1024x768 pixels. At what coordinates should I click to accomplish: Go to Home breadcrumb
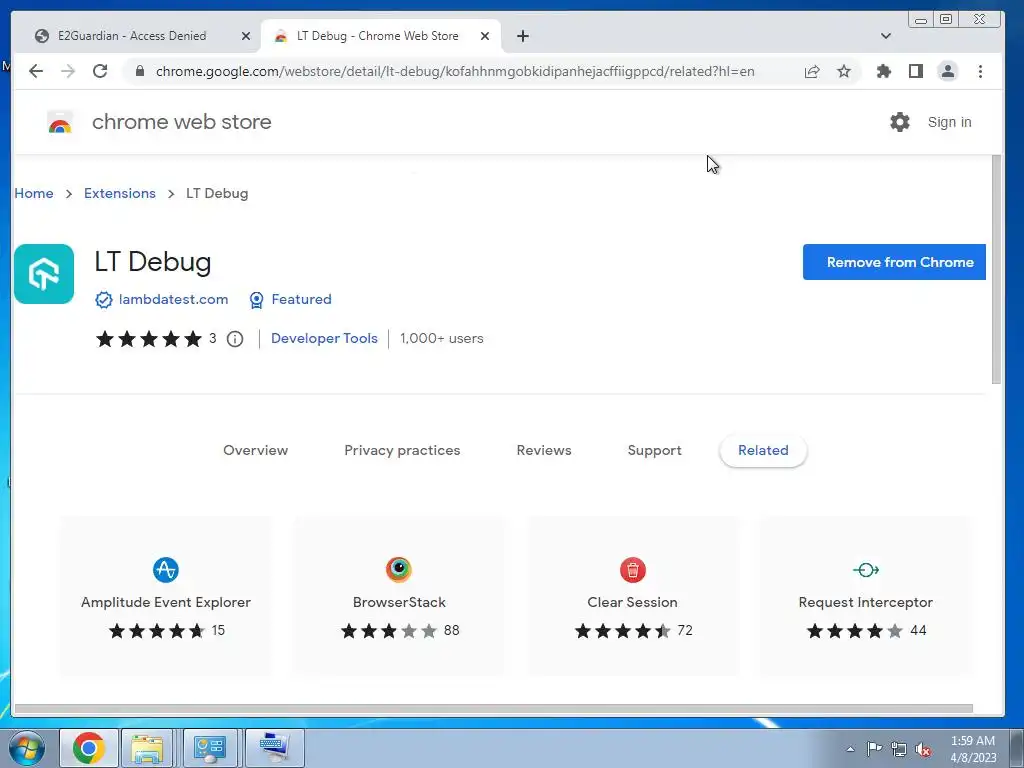34,193
